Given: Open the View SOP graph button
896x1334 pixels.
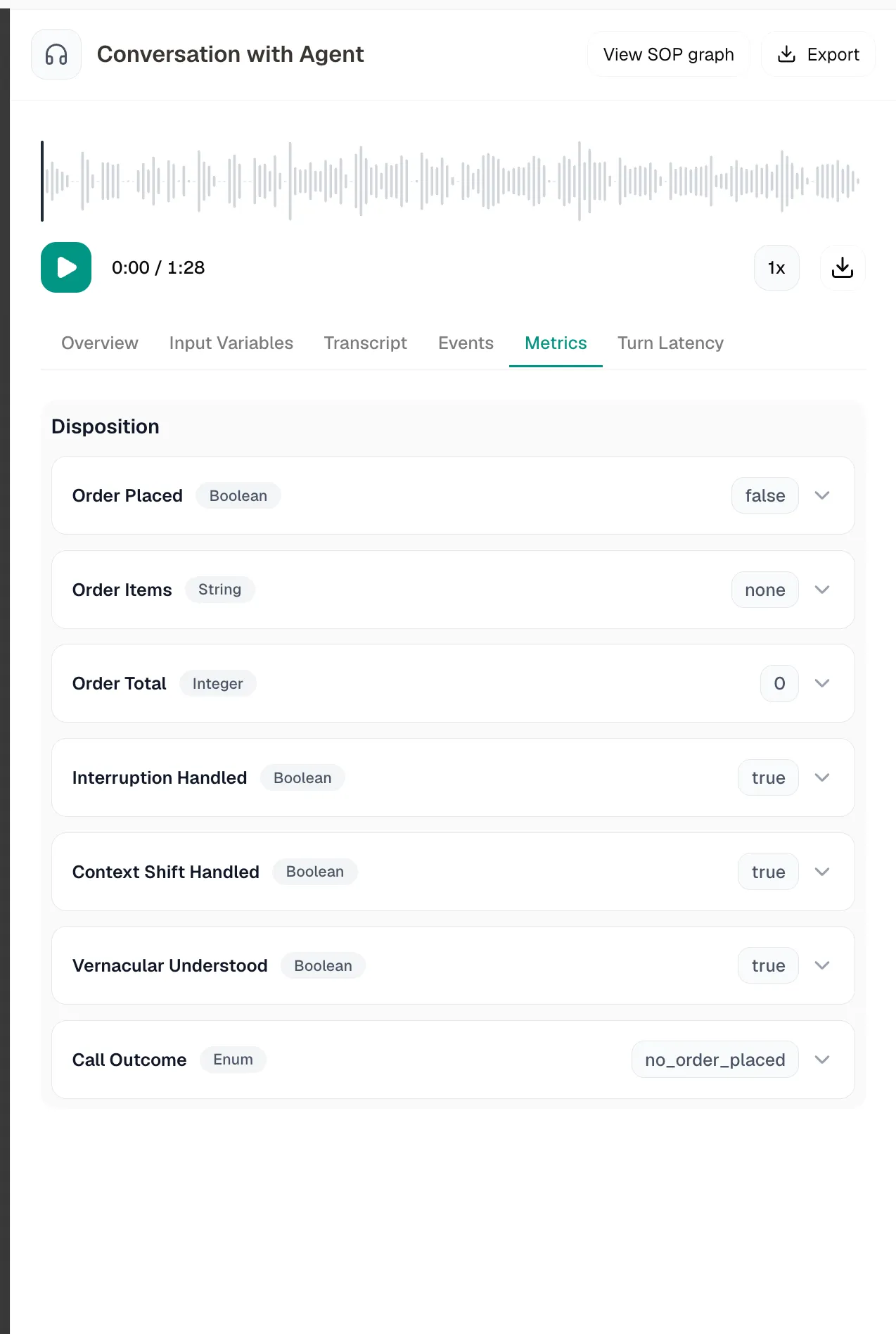Looking at the screenshot, I should (x=668, y=54).
